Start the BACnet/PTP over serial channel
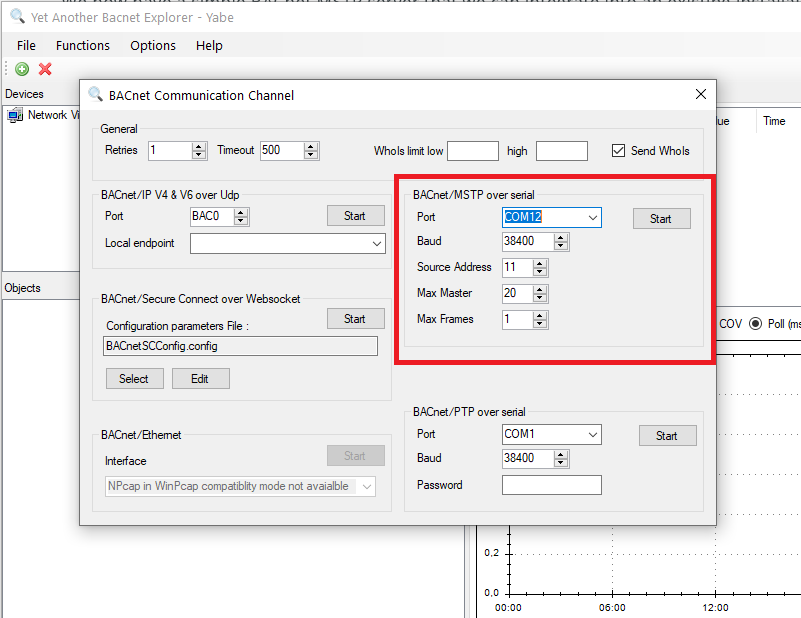 668,436
